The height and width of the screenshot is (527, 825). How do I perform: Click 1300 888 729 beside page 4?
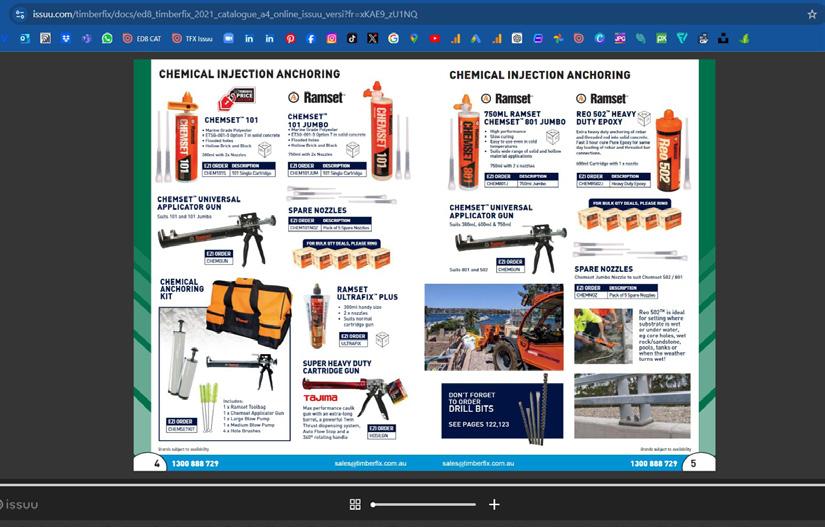[195, 463]
